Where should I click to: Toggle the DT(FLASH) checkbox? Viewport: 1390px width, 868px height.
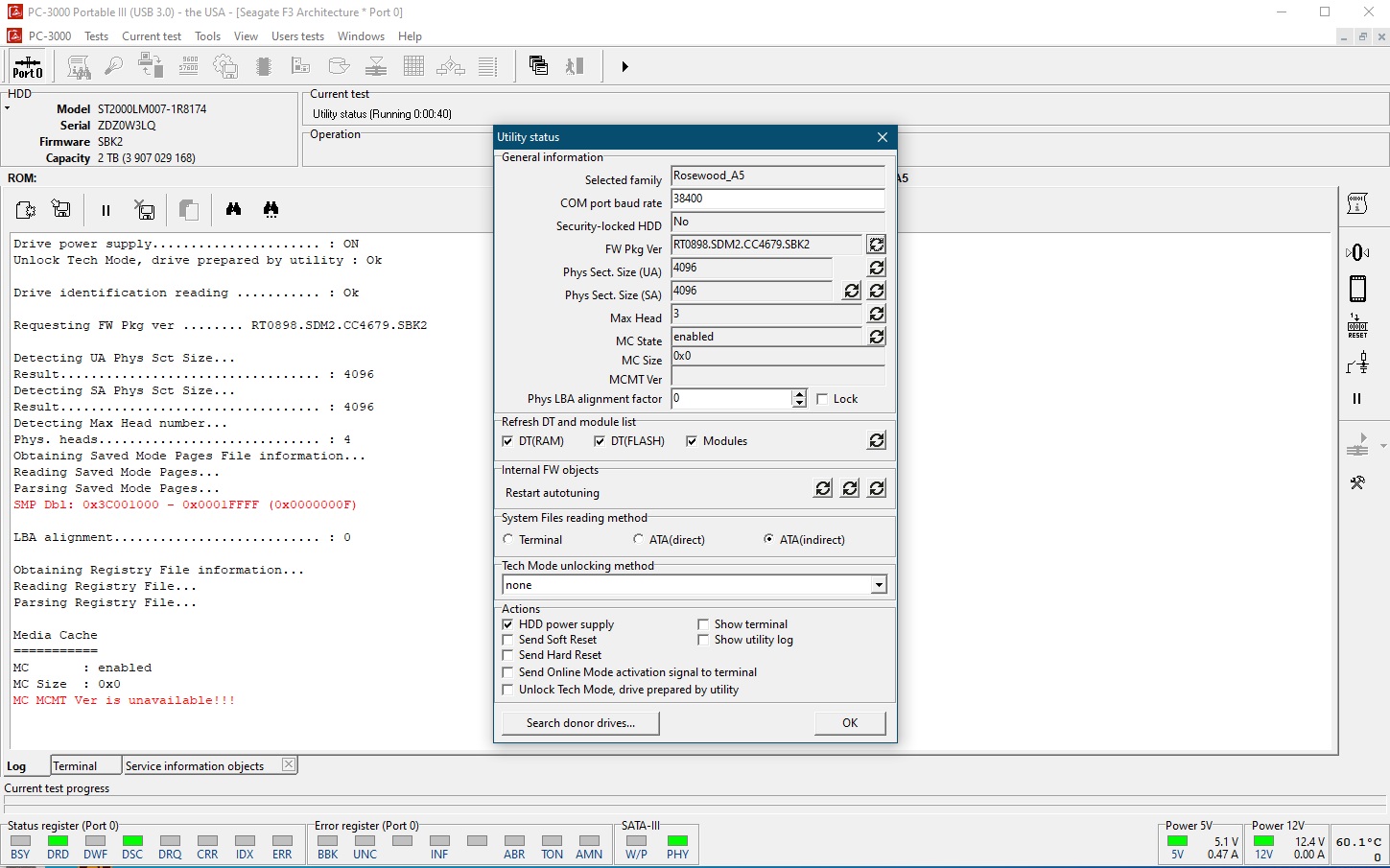(x=600, y=441)
